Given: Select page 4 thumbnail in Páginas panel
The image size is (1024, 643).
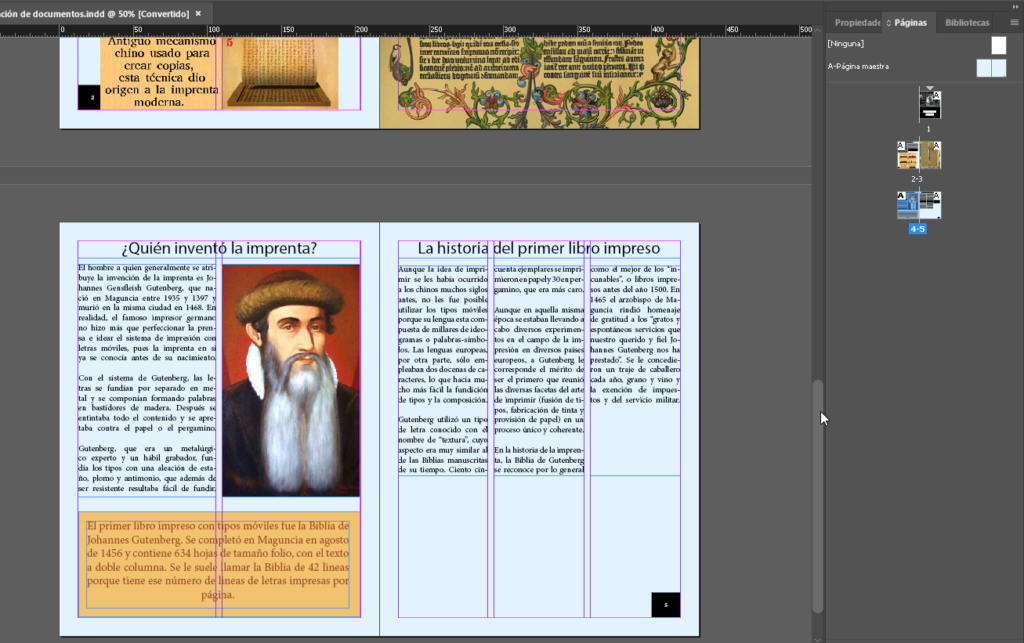Looking at the screenshot, I should pos(908,205).
